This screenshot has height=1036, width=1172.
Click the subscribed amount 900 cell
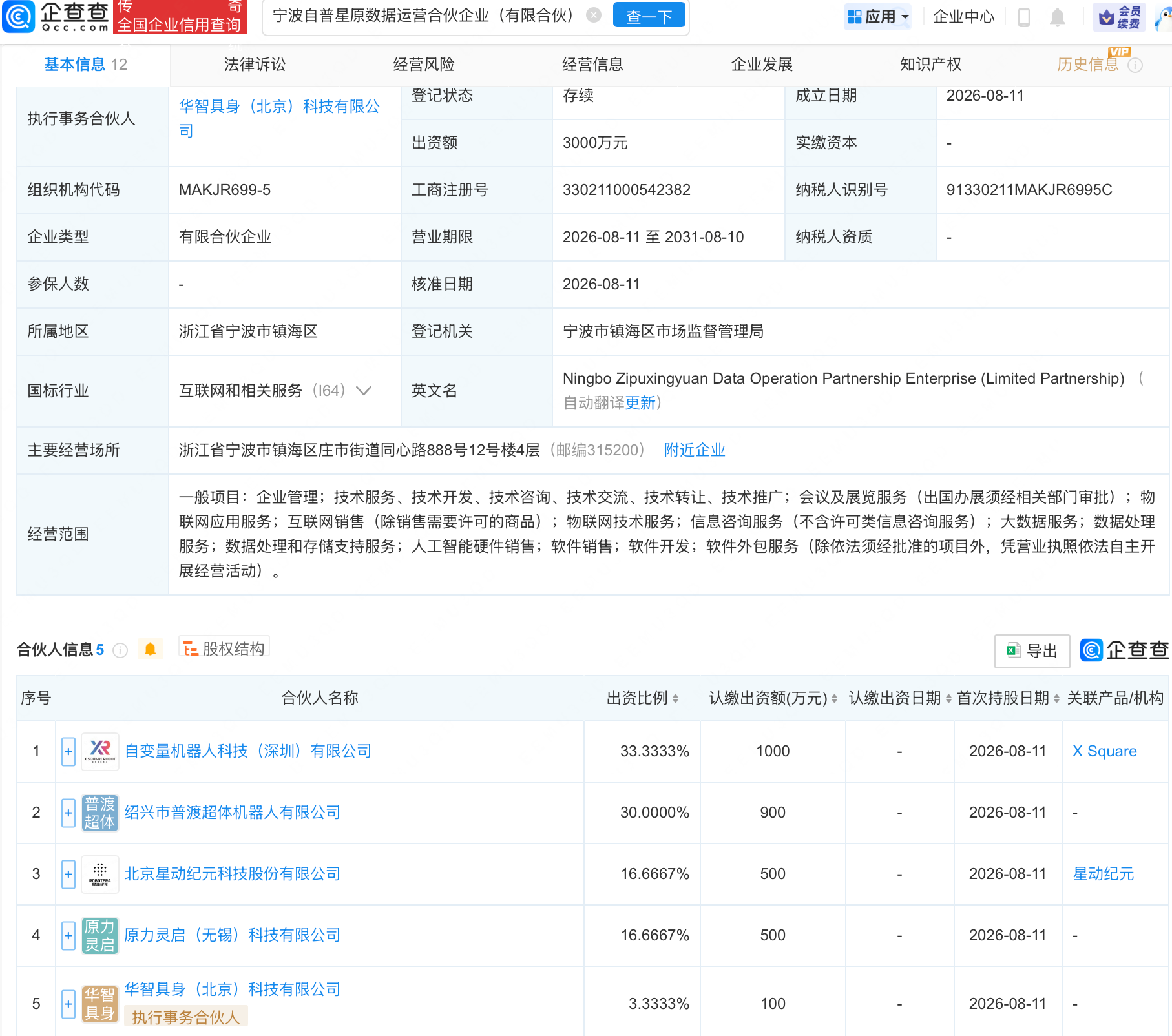click(x=773, y=813)
